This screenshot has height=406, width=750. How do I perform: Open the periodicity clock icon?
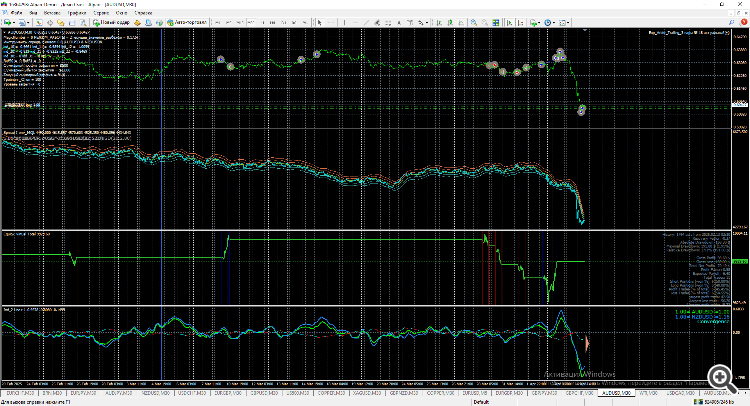tap(548, 22)
